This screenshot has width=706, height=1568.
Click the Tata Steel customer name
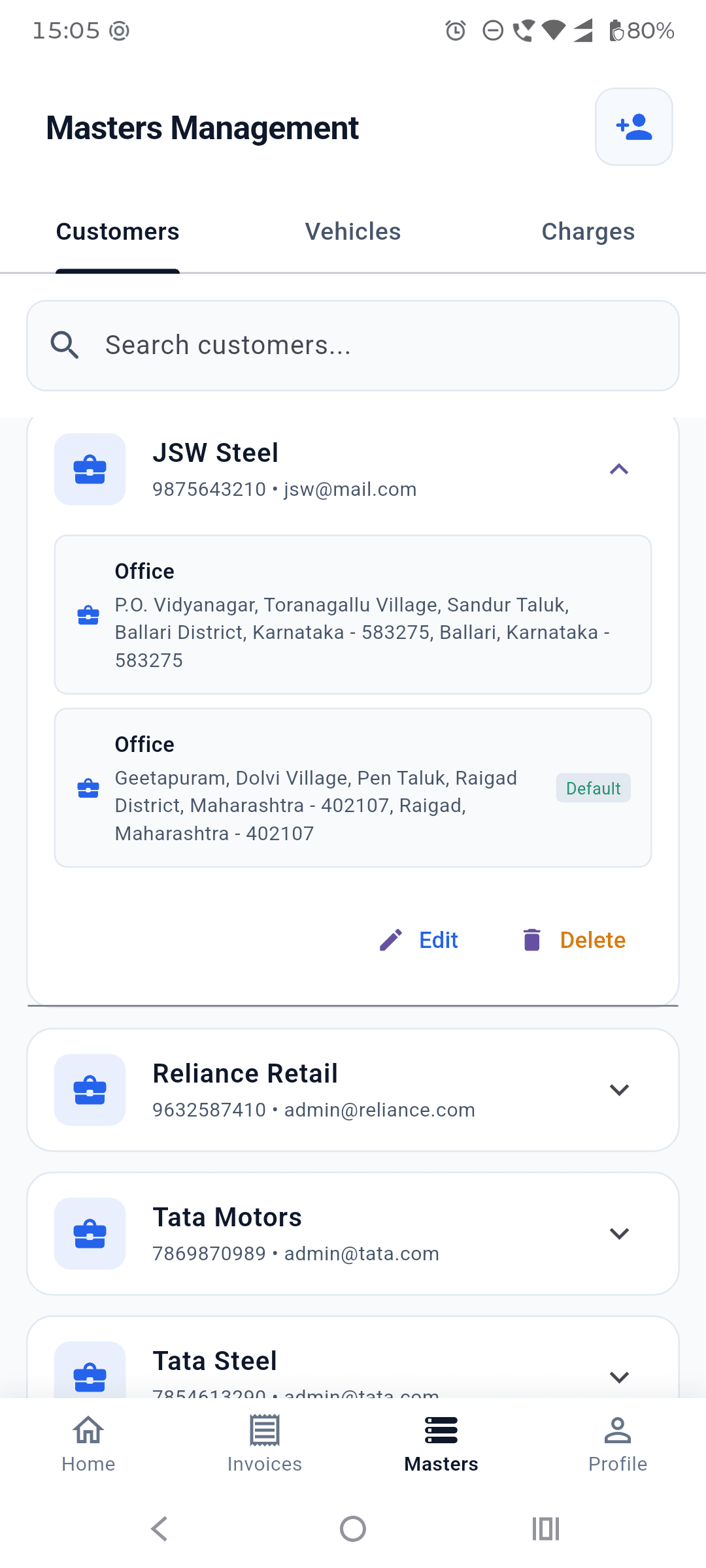tap(215, 1361)
